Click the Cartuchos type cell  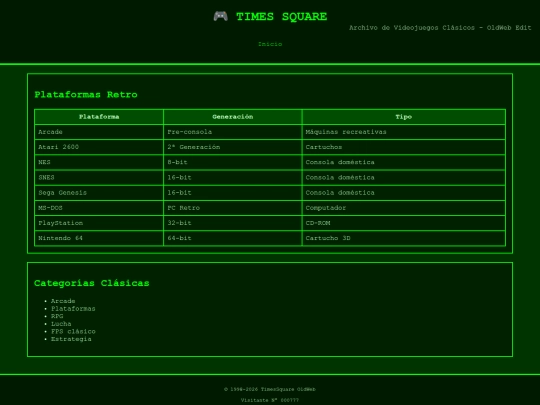[x=404, y=147]
